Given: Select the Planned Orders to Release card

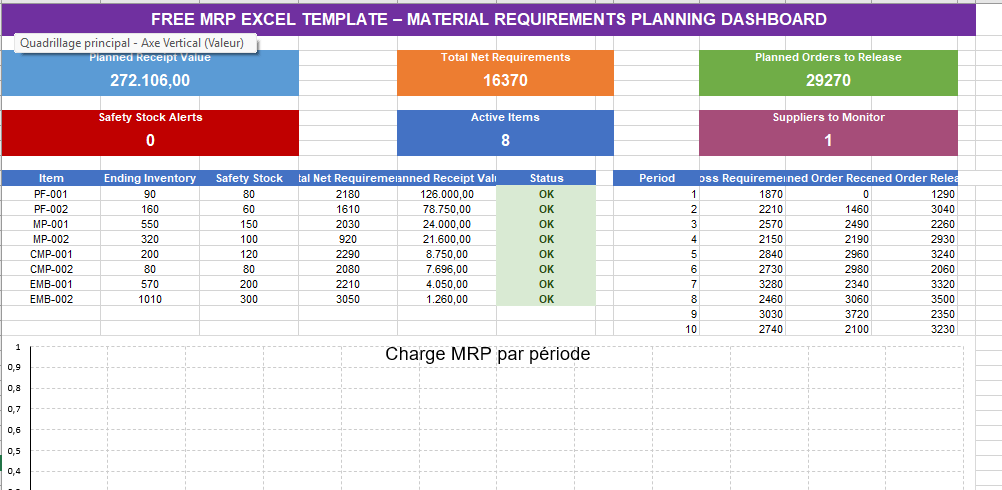Looking at the screenshot, I should click(828, 73).
